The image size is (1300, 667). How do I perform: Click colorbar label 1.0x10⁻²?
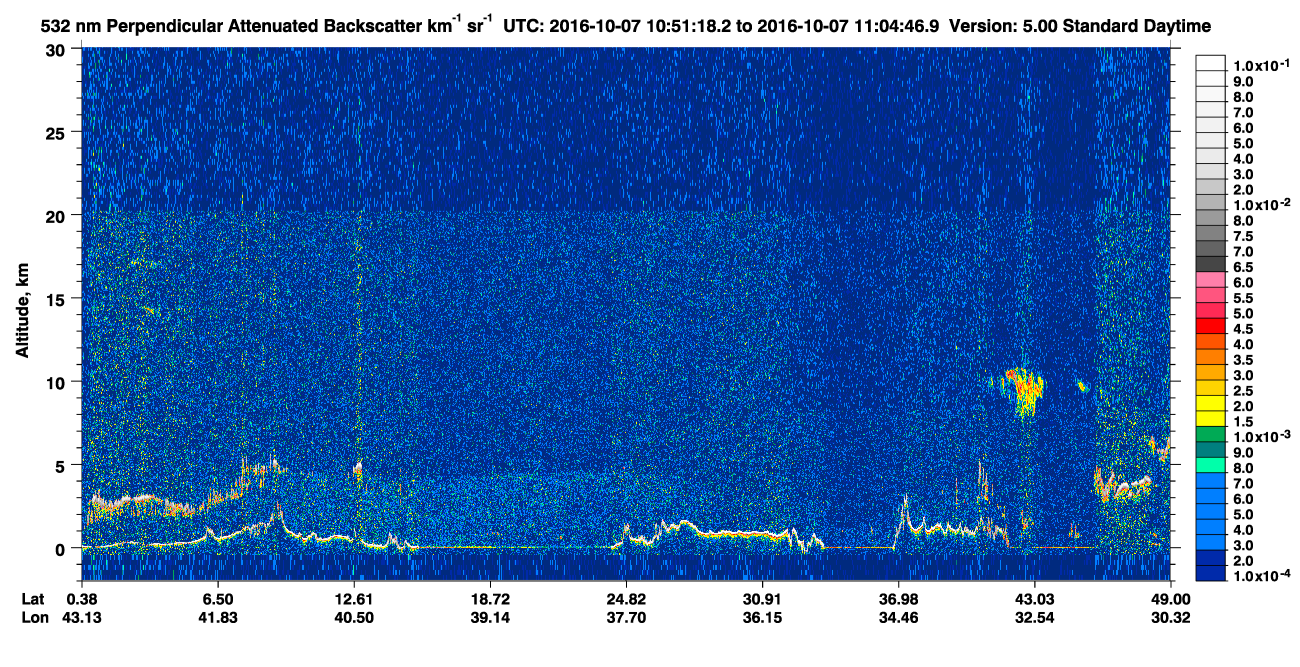click(1260, 206)
